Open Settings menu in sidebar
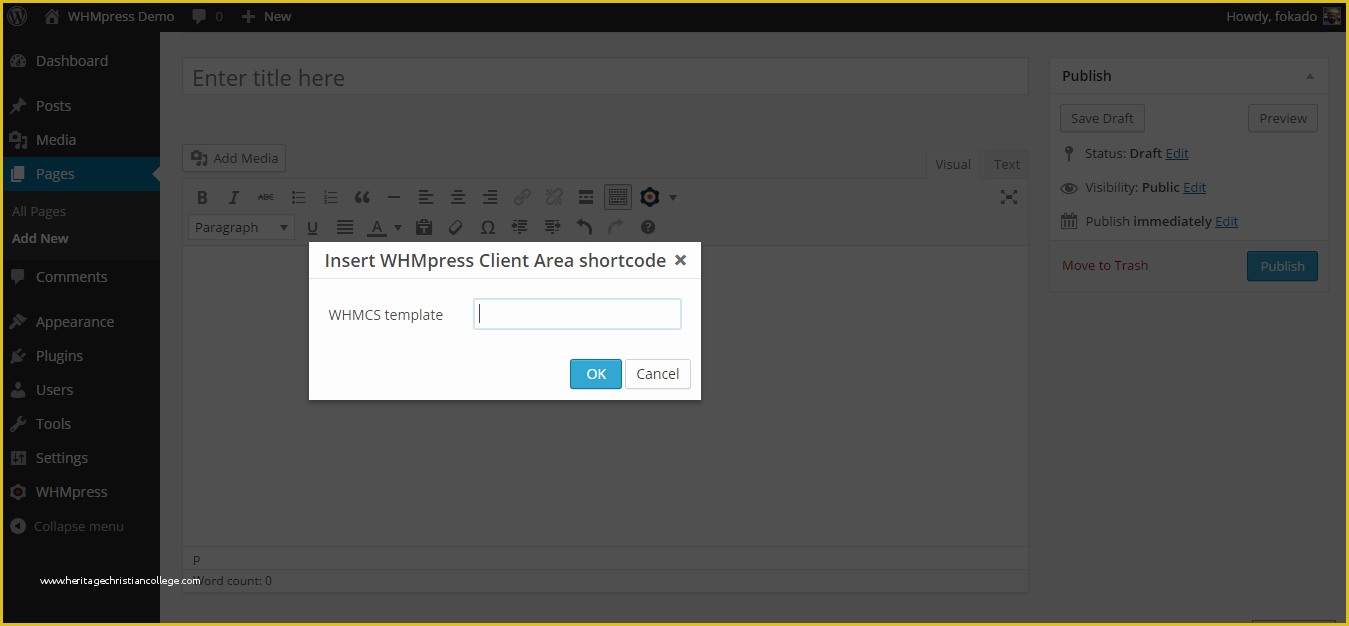Image resolution: width=1349 pixels, height=626 pixels. point(80,458)
